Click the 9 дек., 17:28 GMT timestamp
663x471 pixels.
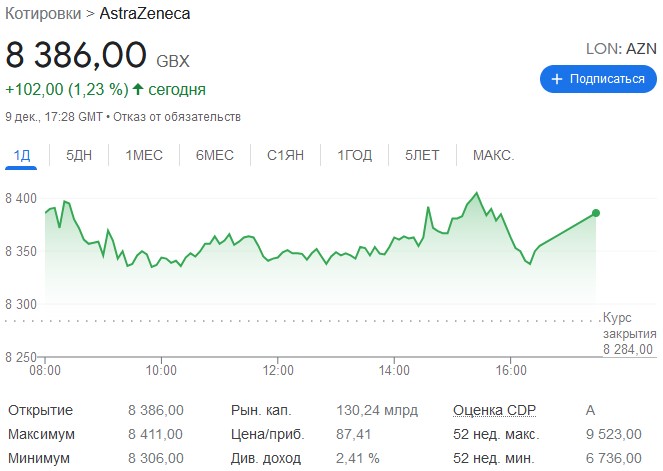tap(54, 117)
